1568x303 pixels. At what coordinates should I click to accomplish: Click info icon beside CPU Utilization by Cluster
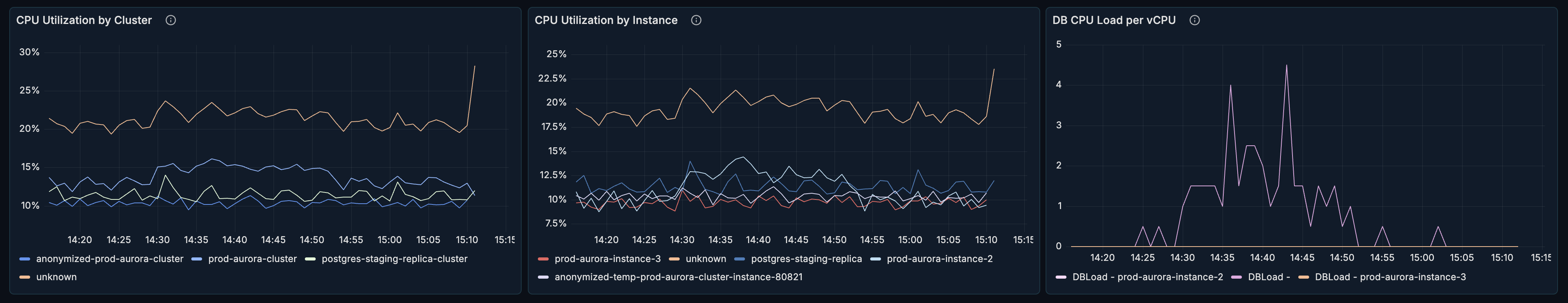pos(170,20)
